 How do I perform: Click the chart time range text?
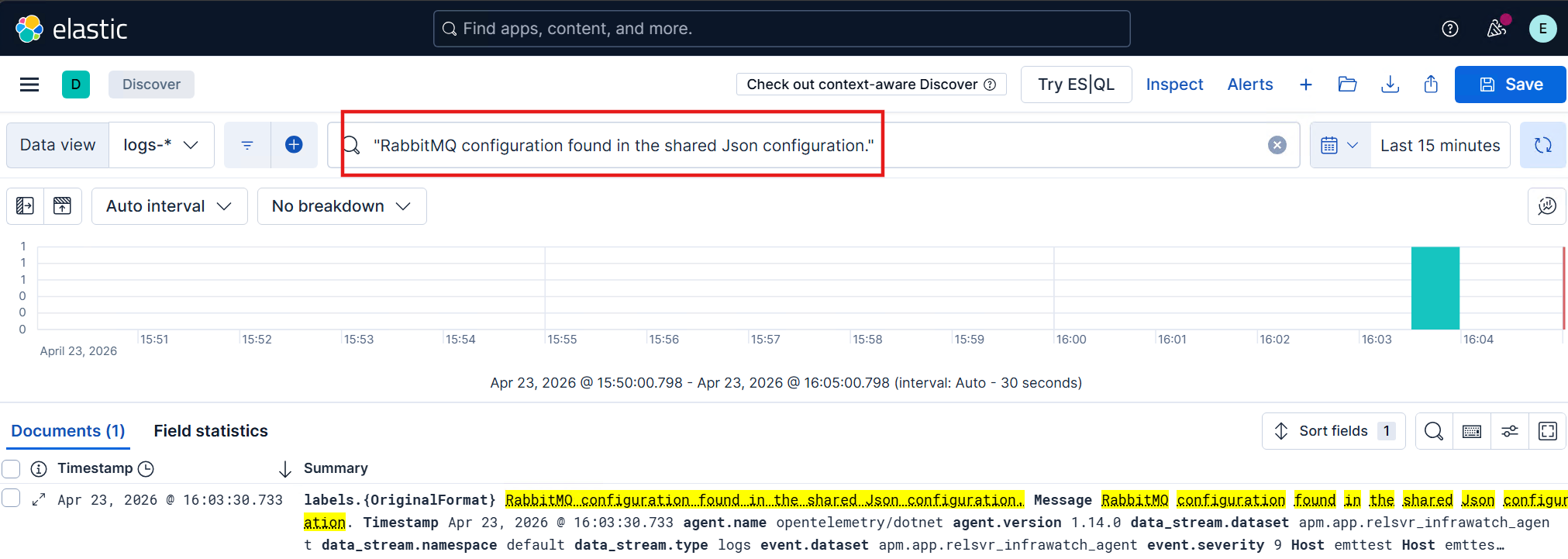786,383
